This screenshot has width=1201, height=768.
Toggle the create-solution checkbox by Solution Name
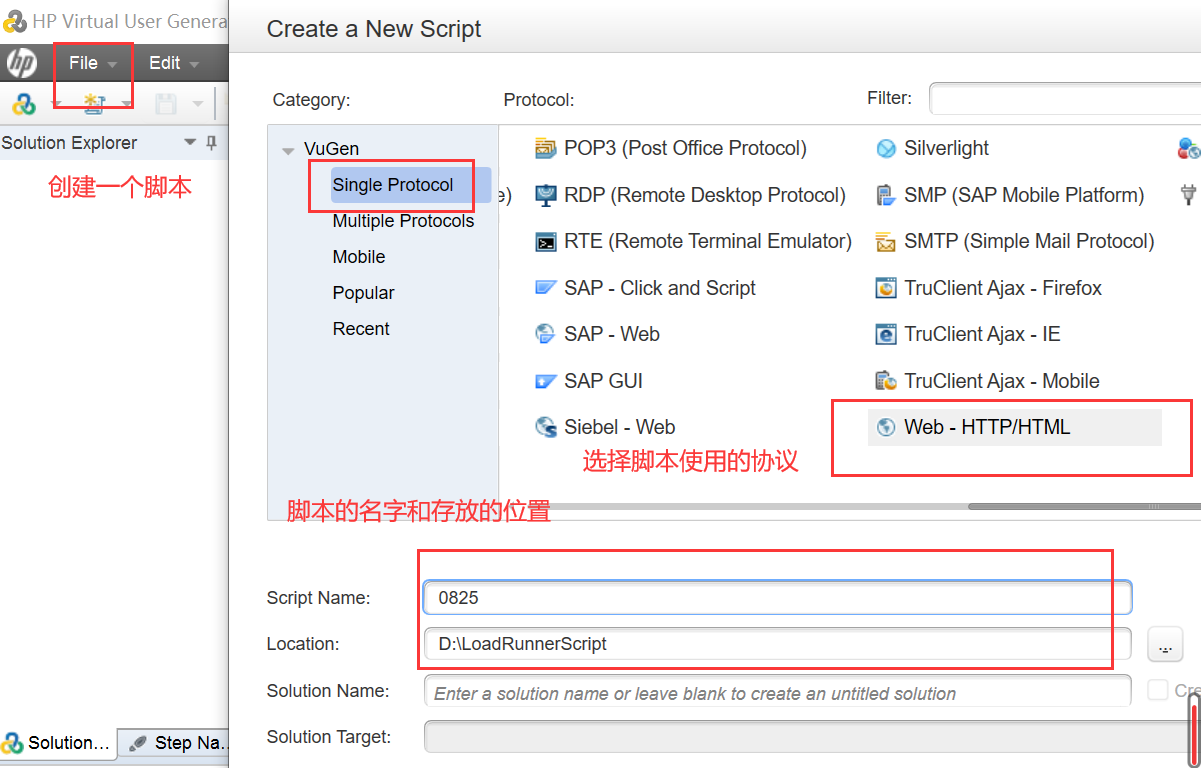(1157, 690)
